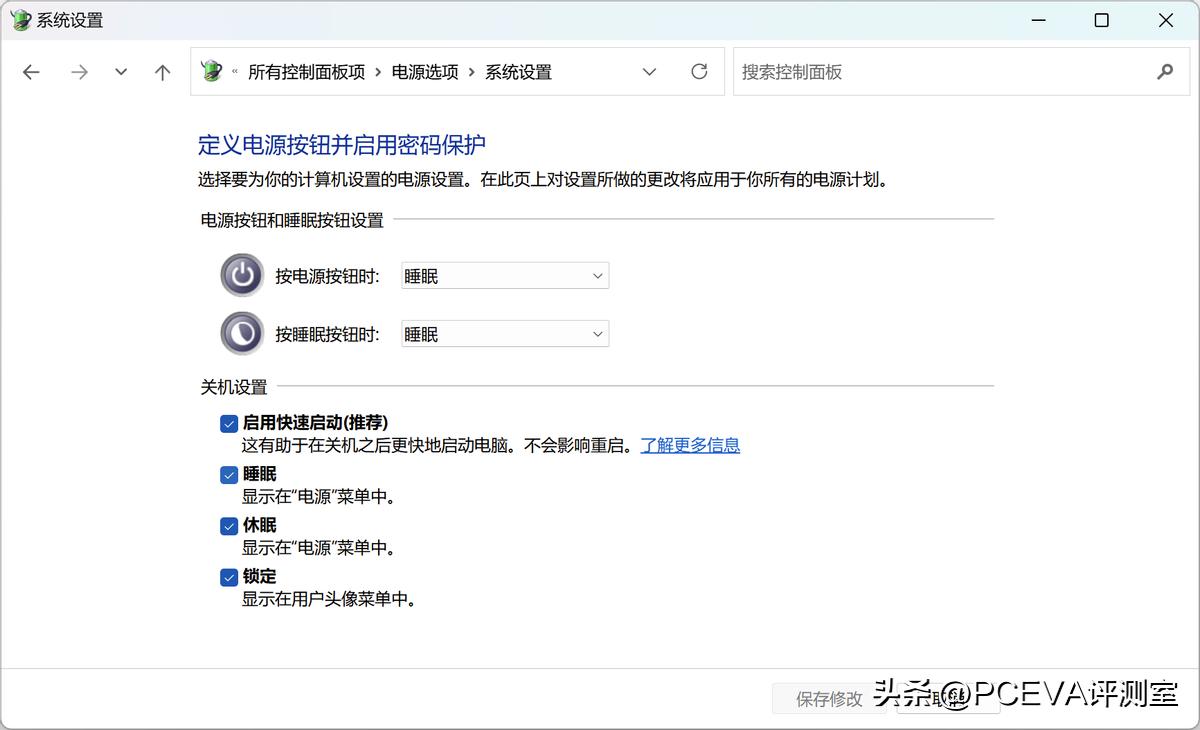The width and height of the screenshot is (1200, 730).
Task: Click the sleep button icon image
Action: pos(241,333)
